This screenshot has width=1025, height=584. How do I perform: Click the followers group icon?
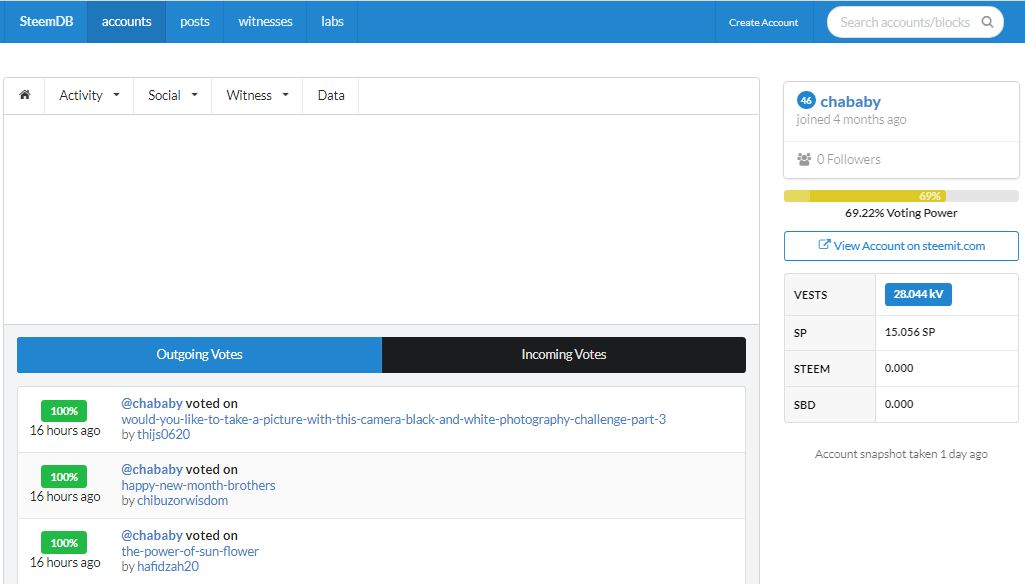pyautogui.click(x=804, y=159)
